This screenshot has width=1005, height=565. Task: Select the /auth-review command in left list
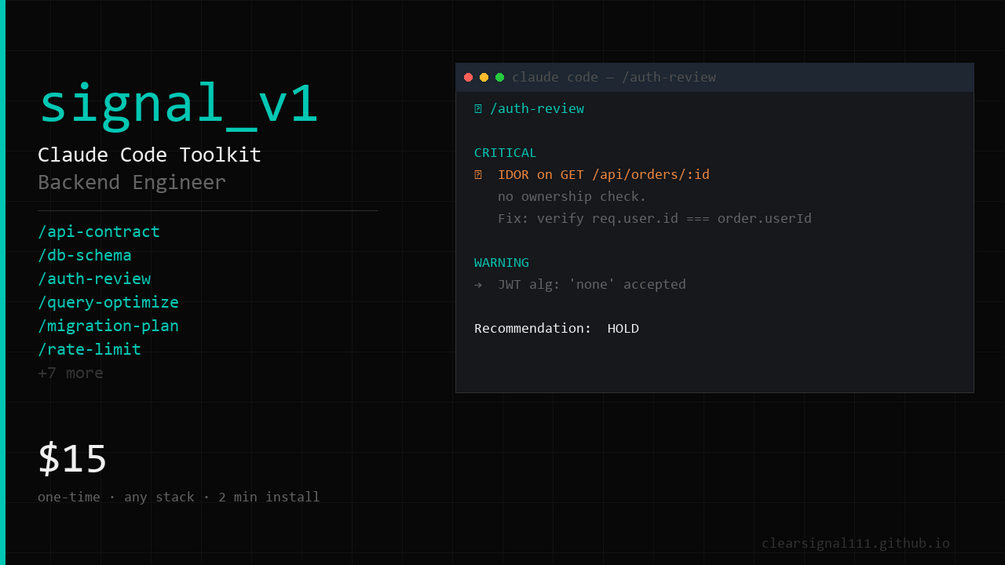94,279
